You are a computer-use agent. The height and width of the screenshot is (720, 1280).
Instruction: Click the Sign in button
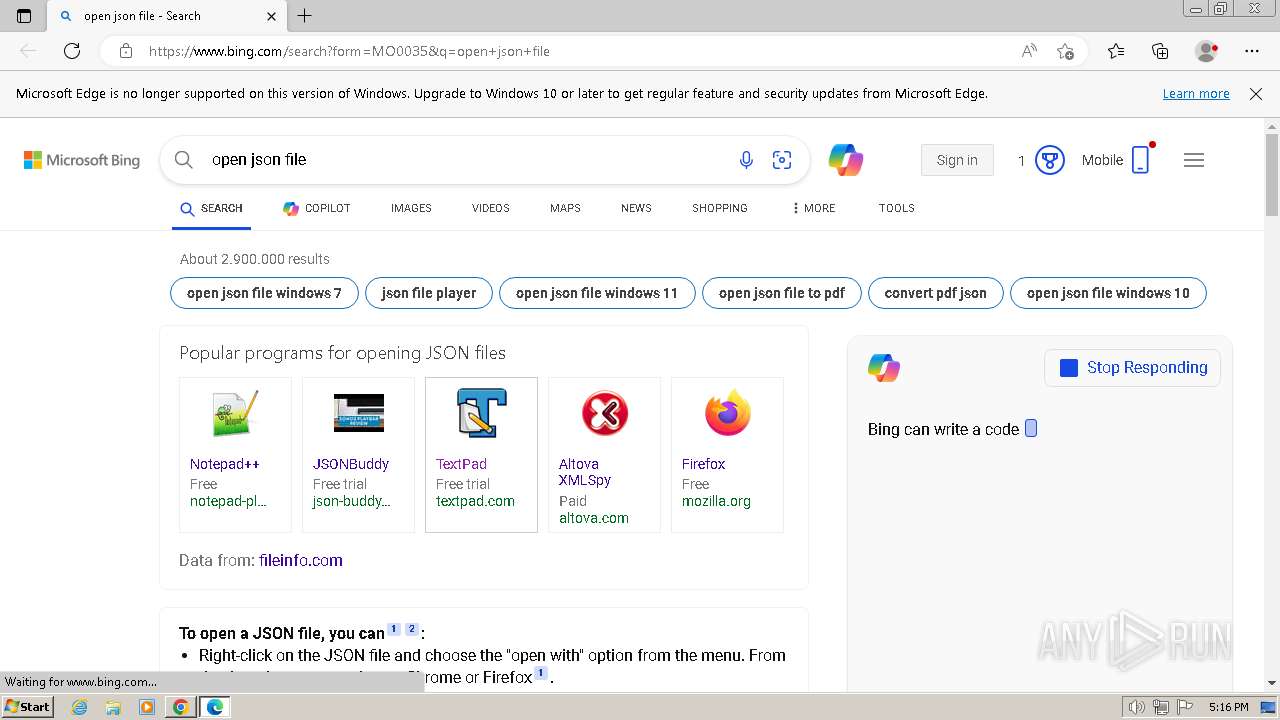click(957, 160)
